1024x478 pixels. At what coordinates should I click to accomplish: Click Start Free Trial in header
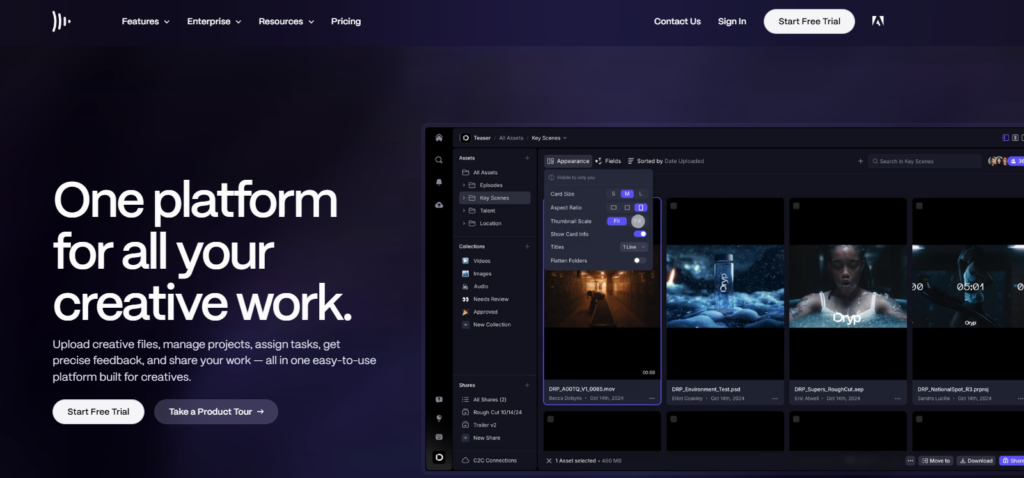(x=809, y=22)
